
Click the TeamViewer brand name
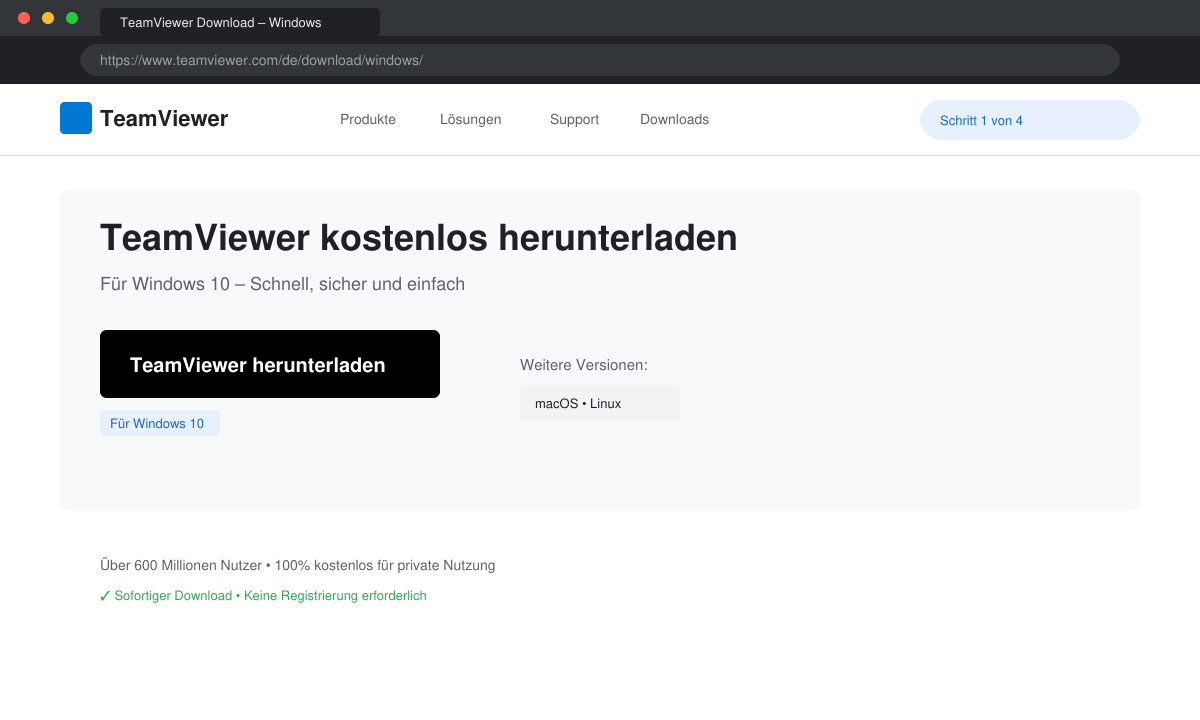pos(164,119)
